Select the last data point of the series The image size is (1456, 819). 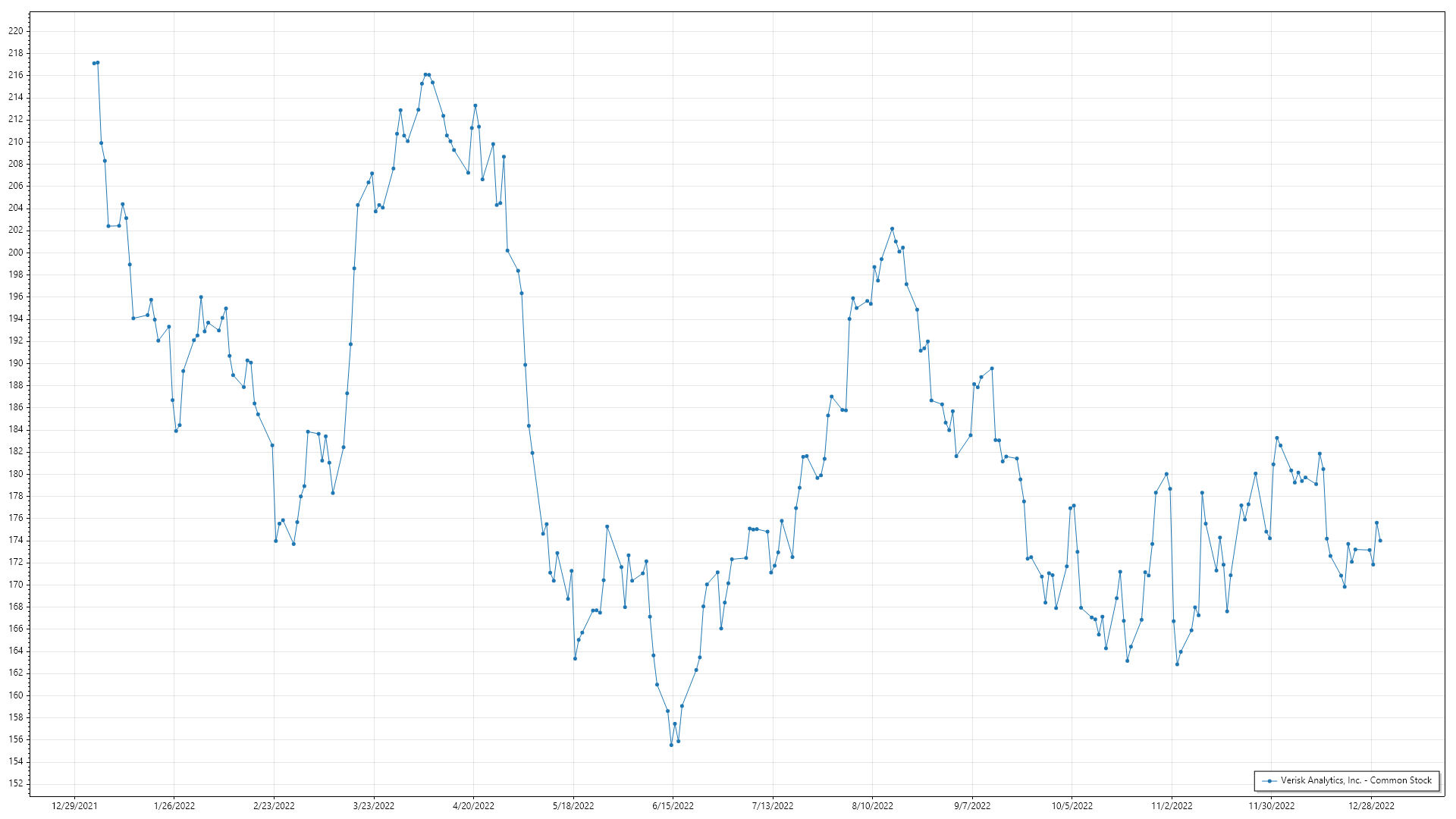1380,541
